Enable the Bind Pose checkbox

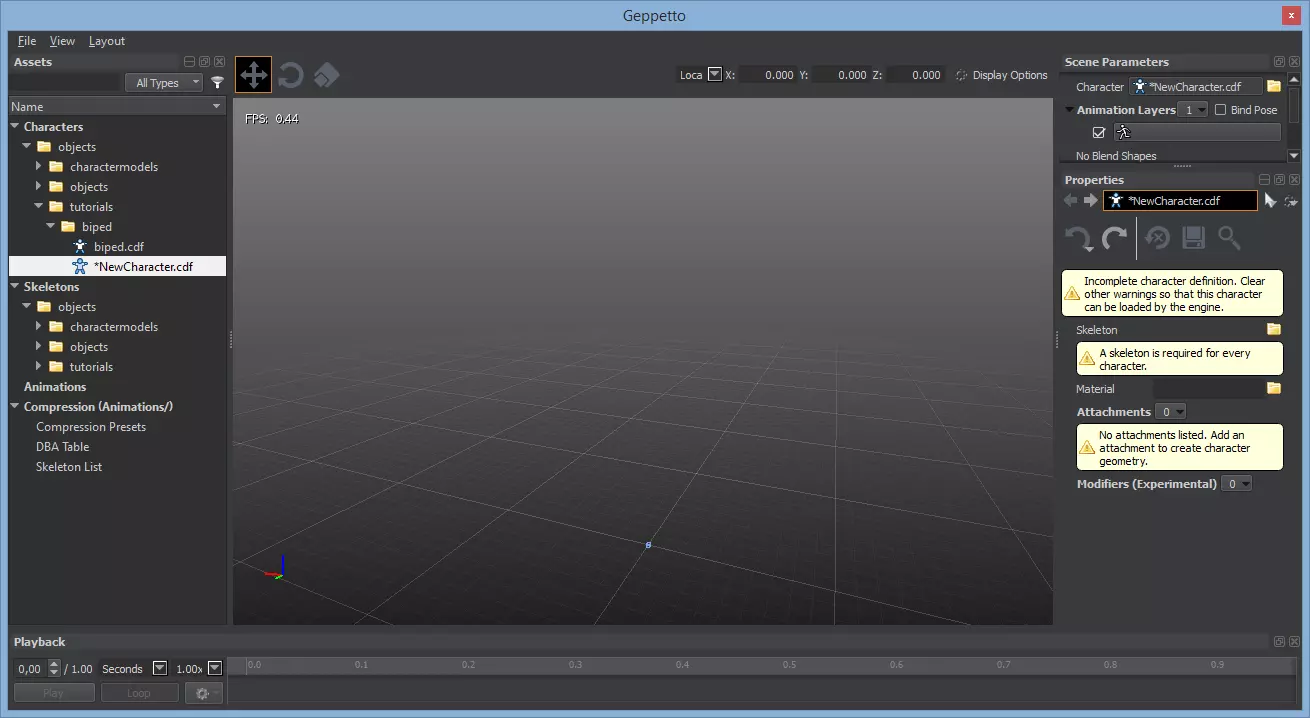1220,110
